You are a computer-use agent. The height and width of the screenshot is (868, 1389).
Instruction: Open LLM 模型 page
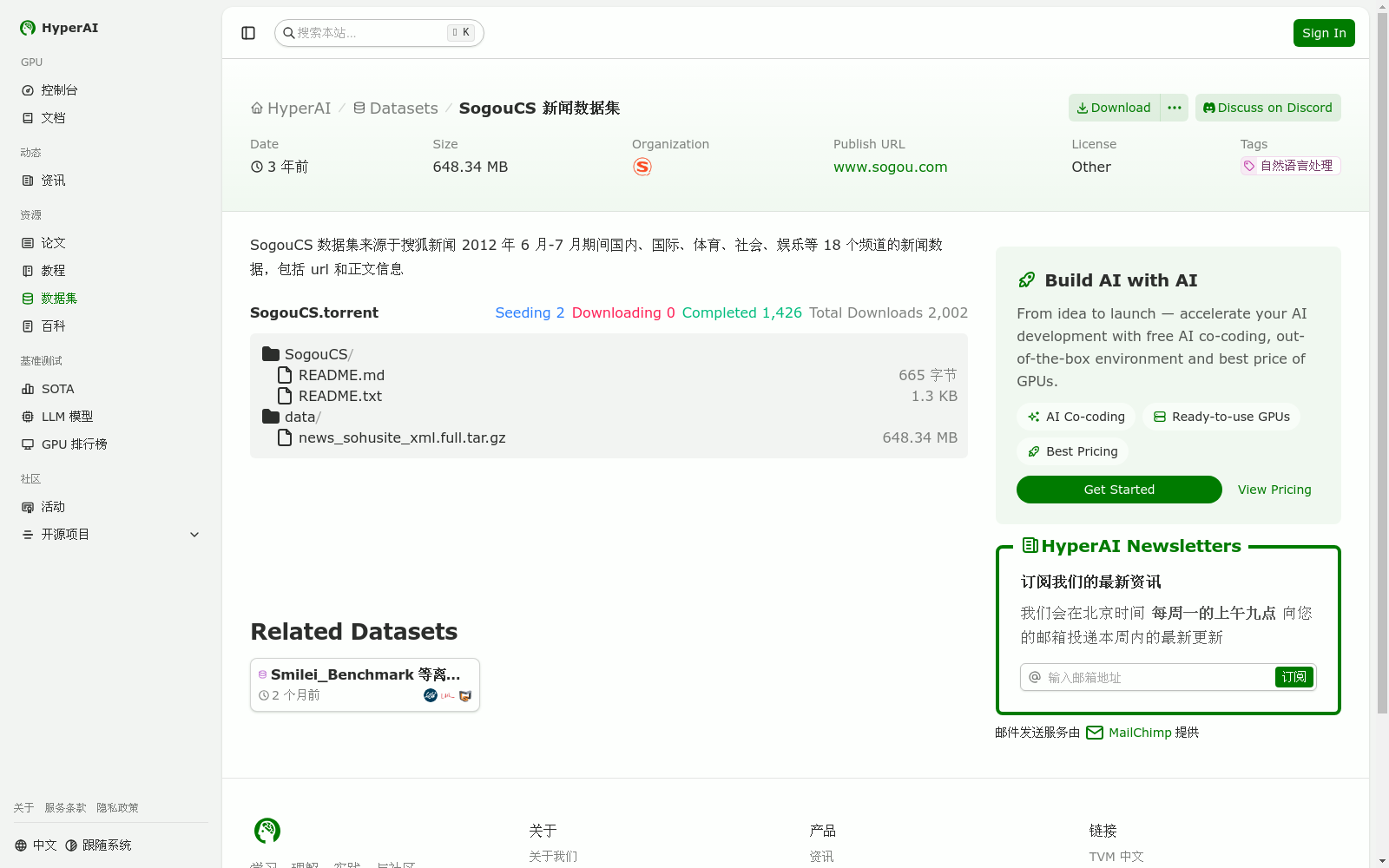[x=111, y=417]
